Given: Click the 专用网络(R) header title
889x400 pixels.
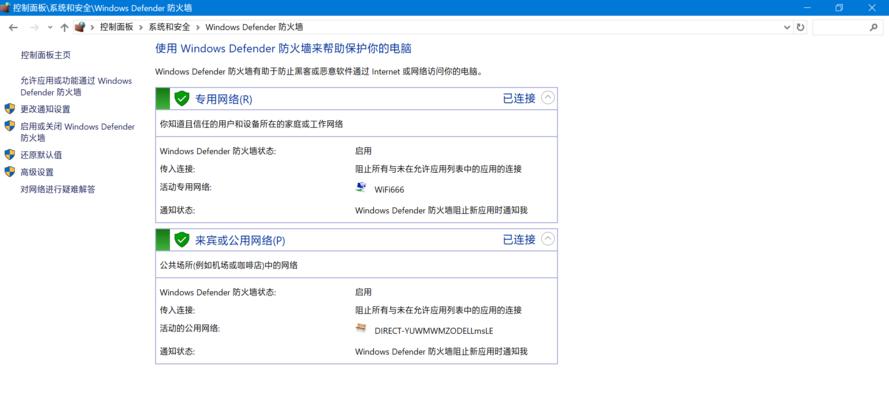Looking at the screenshot, I should 224,99.
